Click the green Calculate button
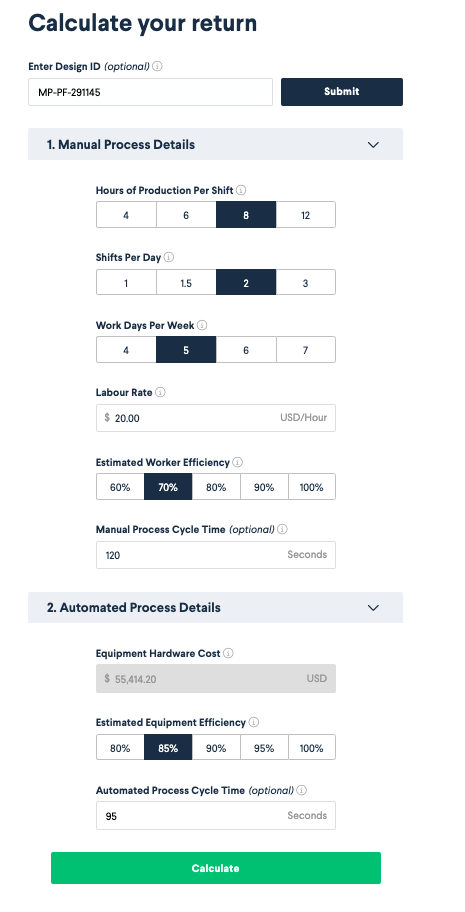Viewport: 465px width, 912px height. pyautogui.click(x=216, y=868)
